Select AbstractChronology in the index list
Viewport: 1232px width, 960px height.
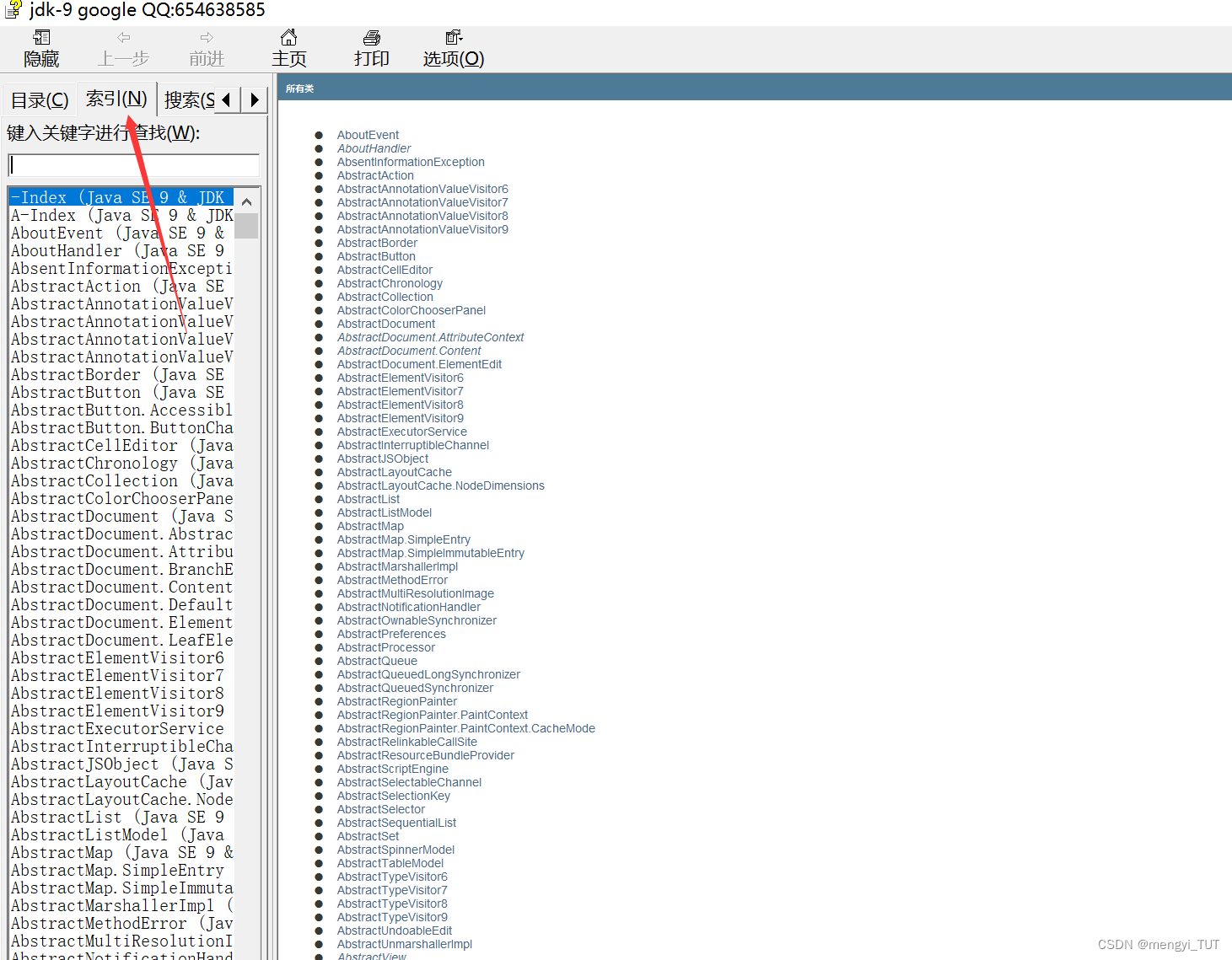(x=121, y=463)
